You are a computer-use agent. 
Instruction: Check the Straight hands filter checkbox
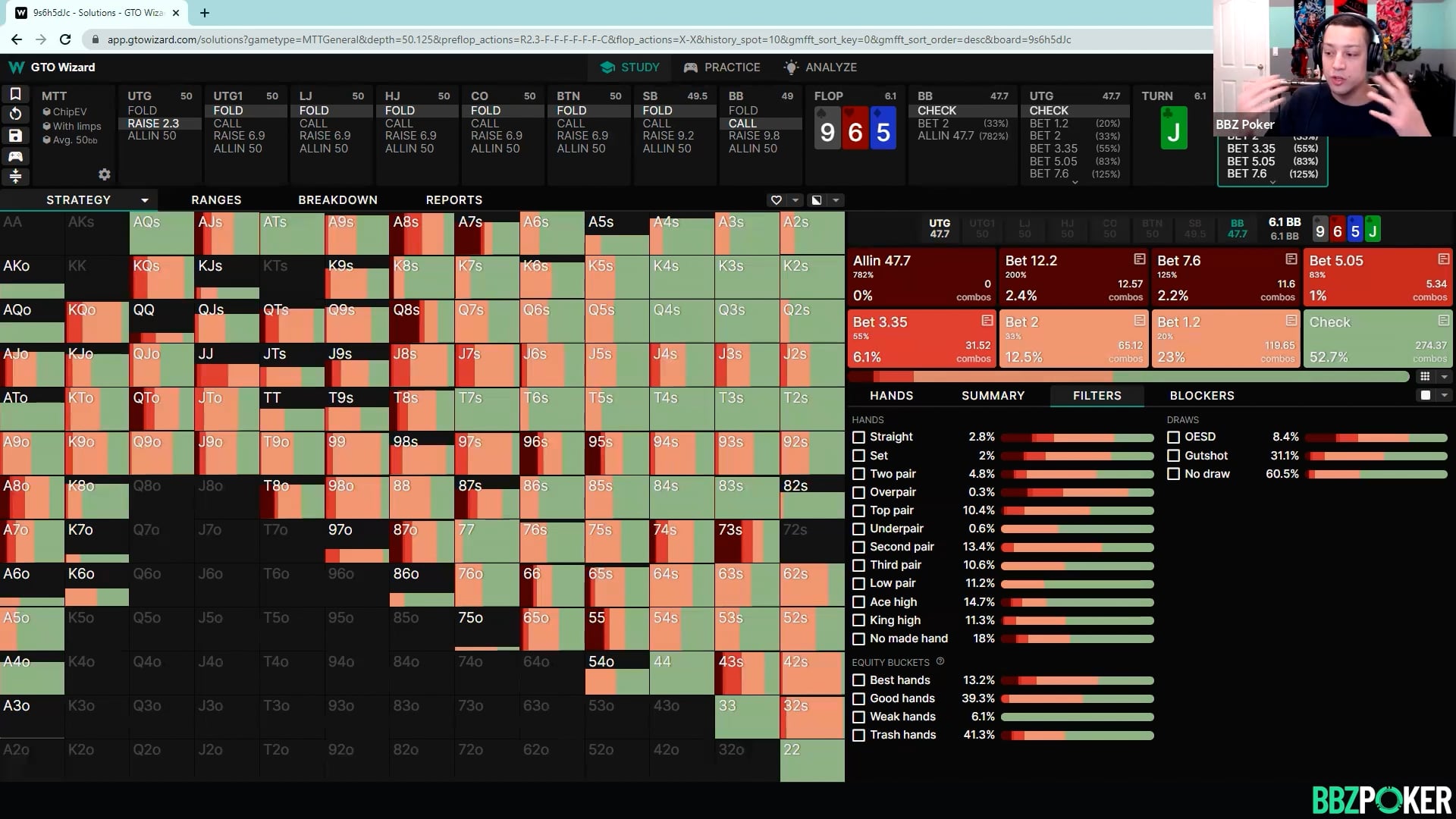click(858, 437)
